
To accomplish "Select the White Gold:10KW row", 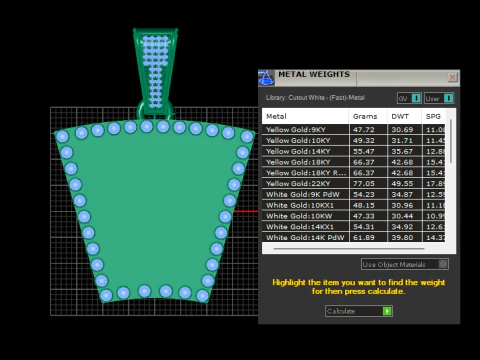I will click(353, 216).
